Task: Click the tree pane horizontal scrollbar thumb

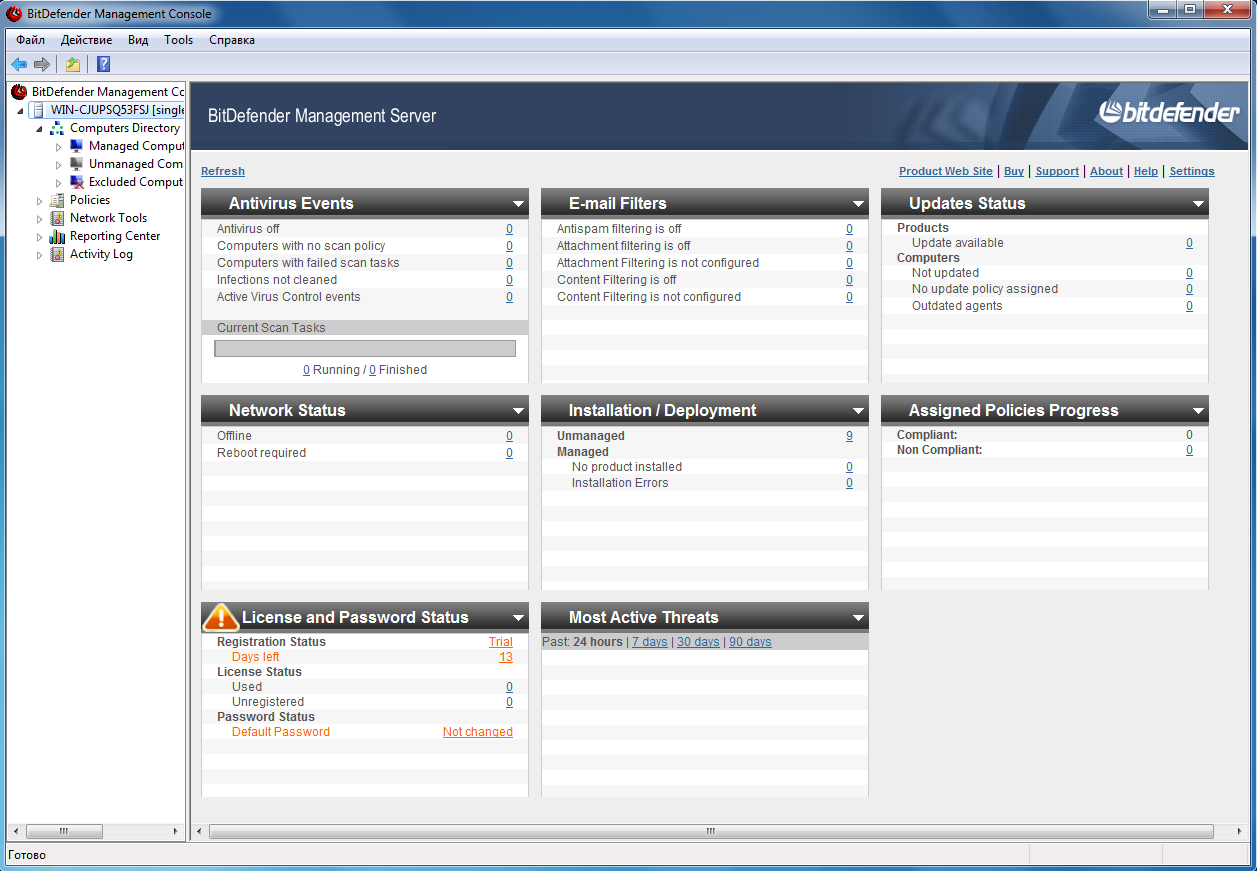Action: click(x=65, y=831)
